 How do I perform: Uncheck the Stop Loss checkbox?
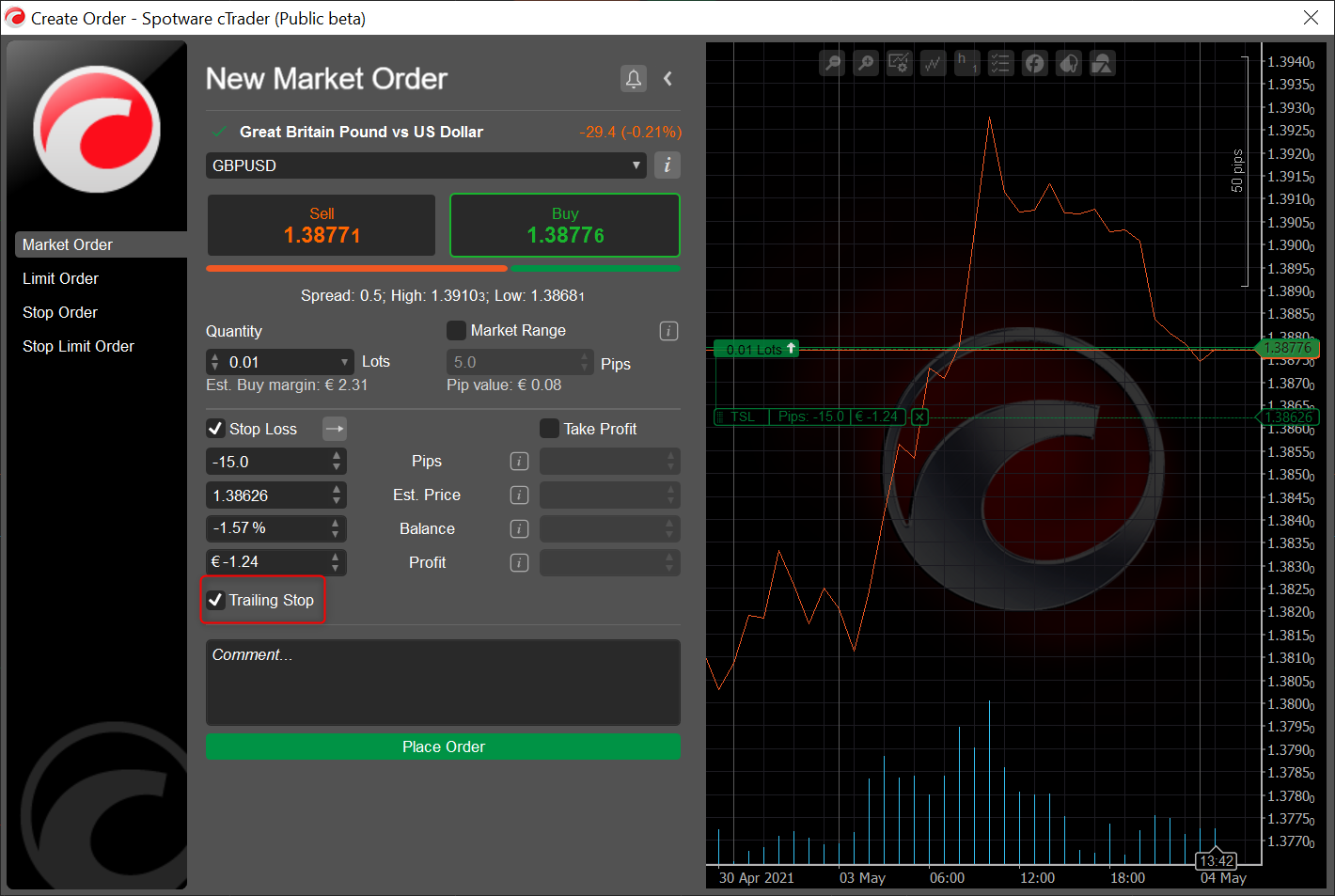pos(215,429)
